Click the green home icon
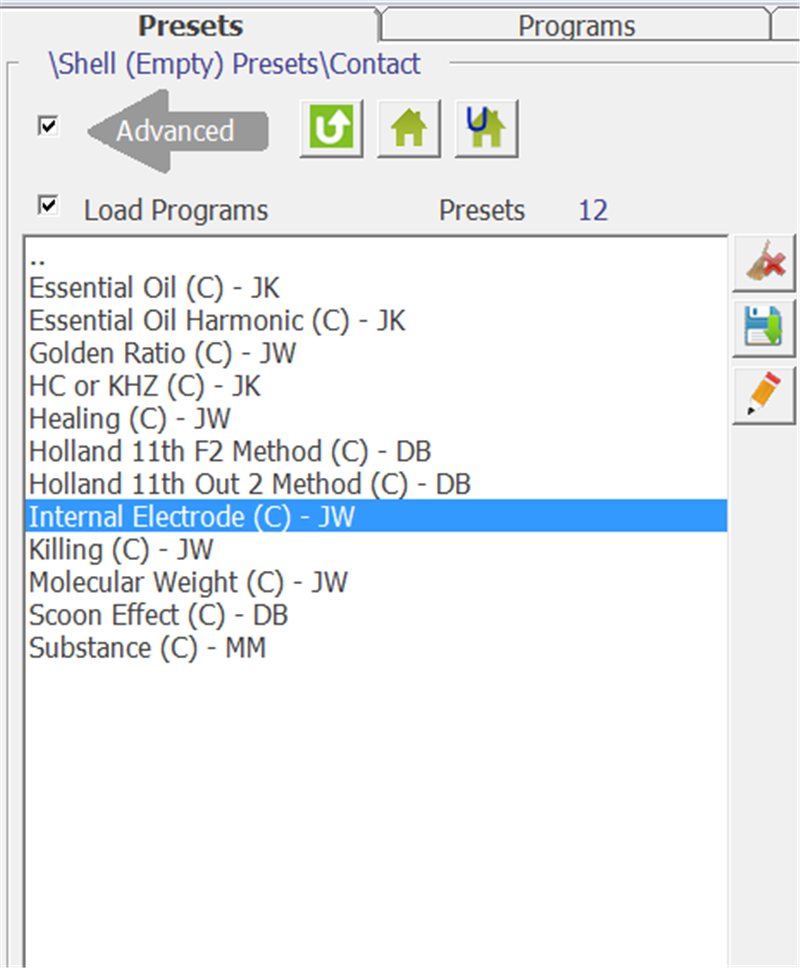 coord(409,129)
